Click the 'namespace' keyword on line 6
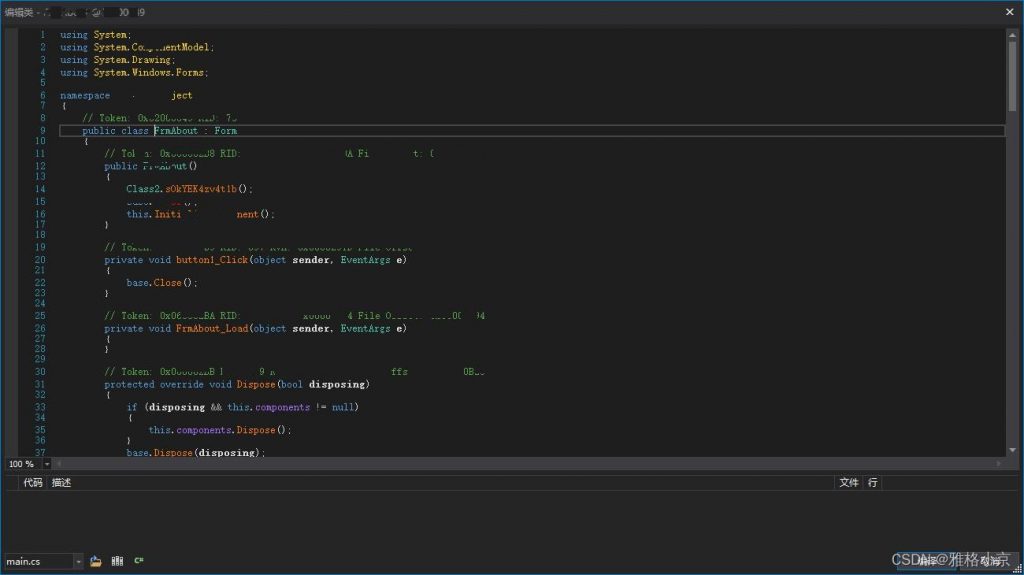This screenshot has height=575, width=1024. click(85, 95)
